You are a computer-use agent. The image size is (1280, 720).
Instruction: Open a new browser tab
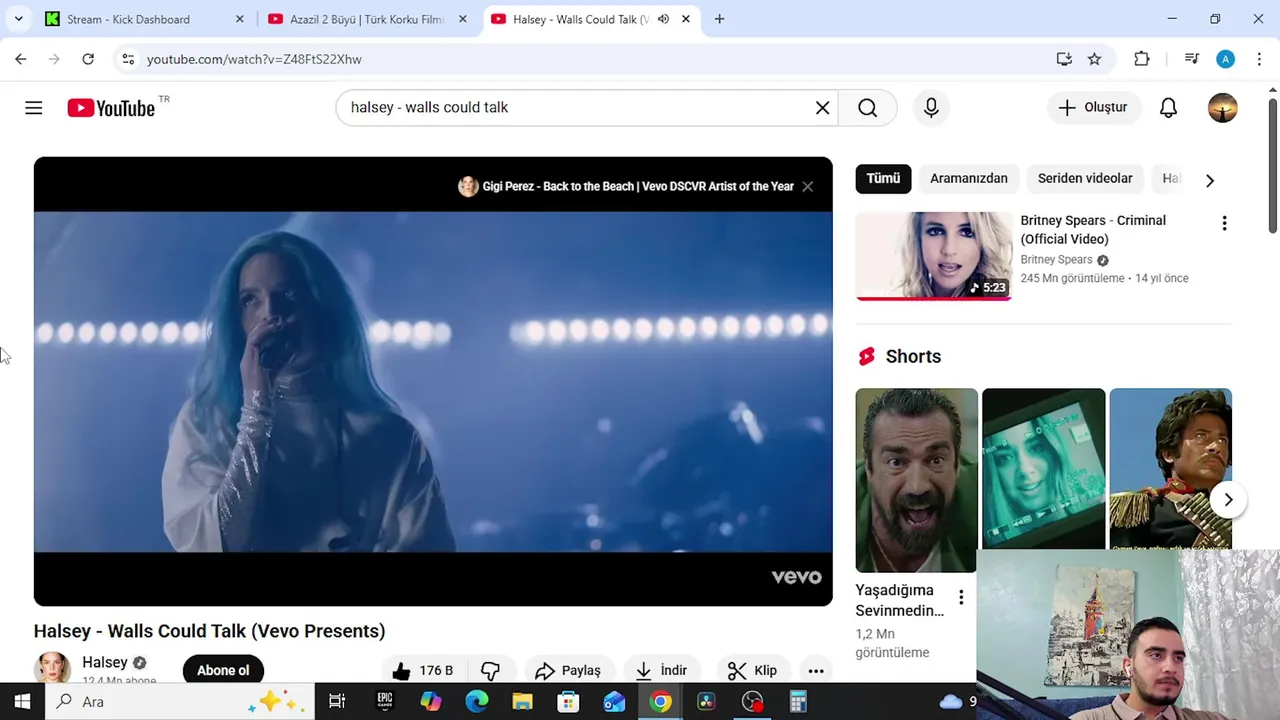tap(719, 19)
